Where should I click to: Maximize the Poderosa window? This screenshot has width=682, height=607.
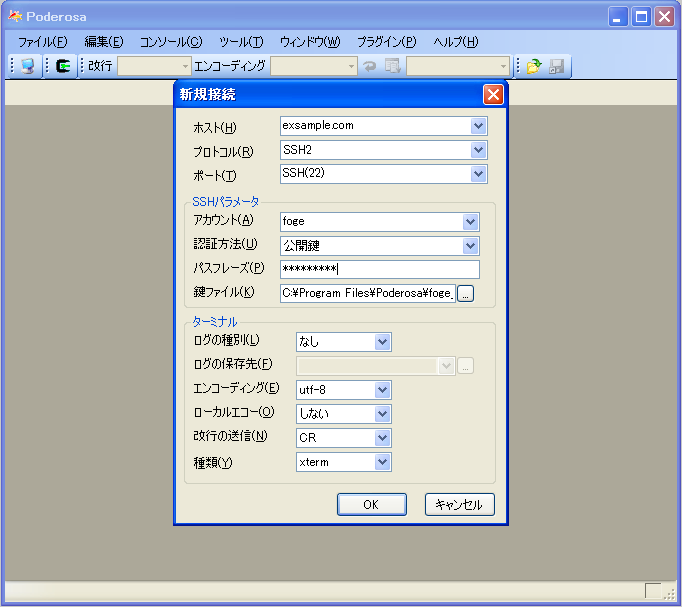coord(641,17)
